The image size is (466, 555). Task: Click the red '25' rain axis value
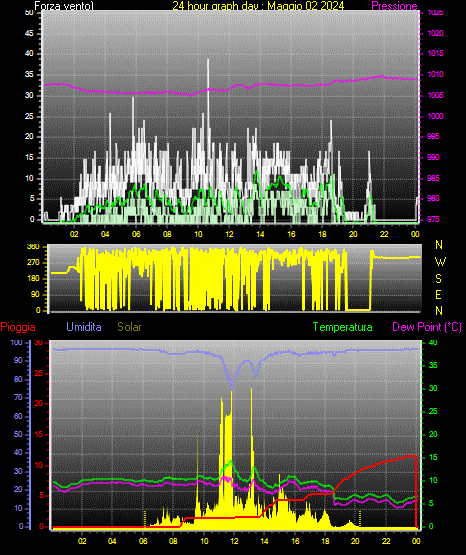pyautogui.click(x=39, y=373)
